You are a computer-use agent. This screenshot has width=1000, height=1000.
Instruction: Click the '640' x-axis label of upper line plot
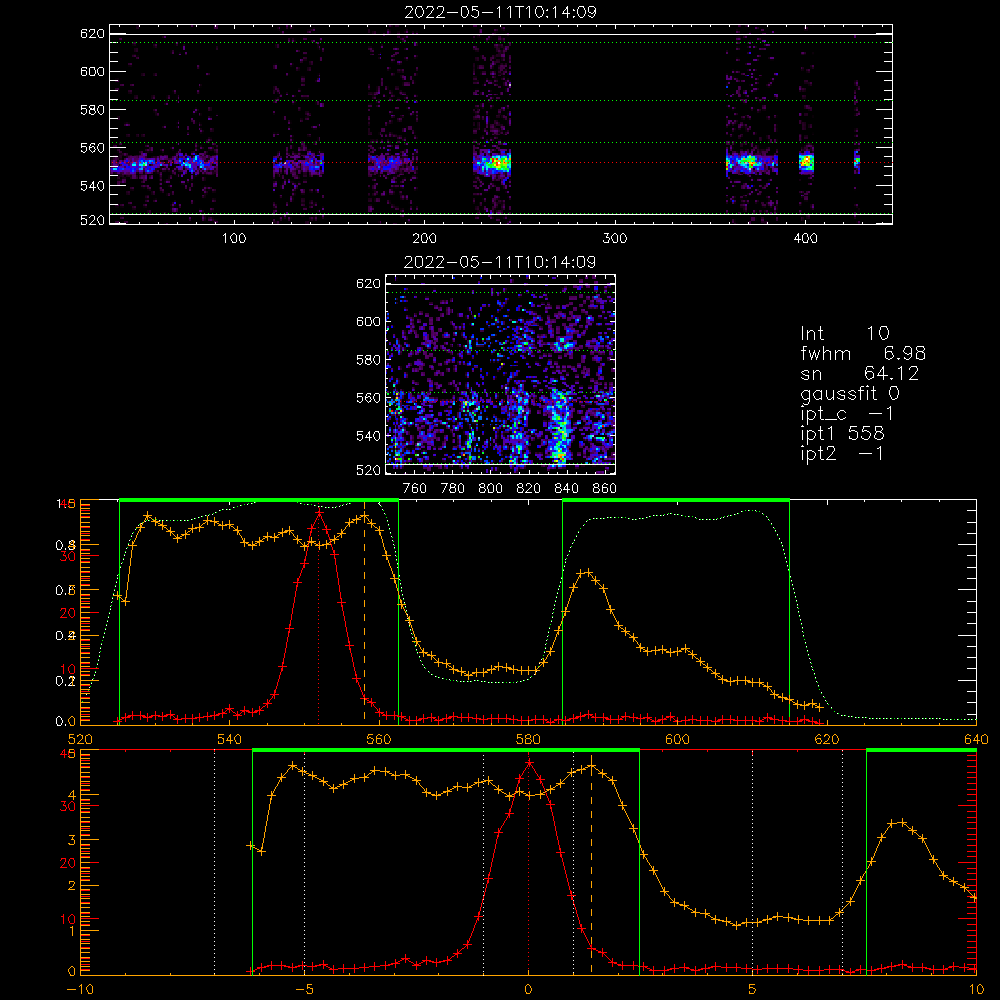click(x=976, y=739)
